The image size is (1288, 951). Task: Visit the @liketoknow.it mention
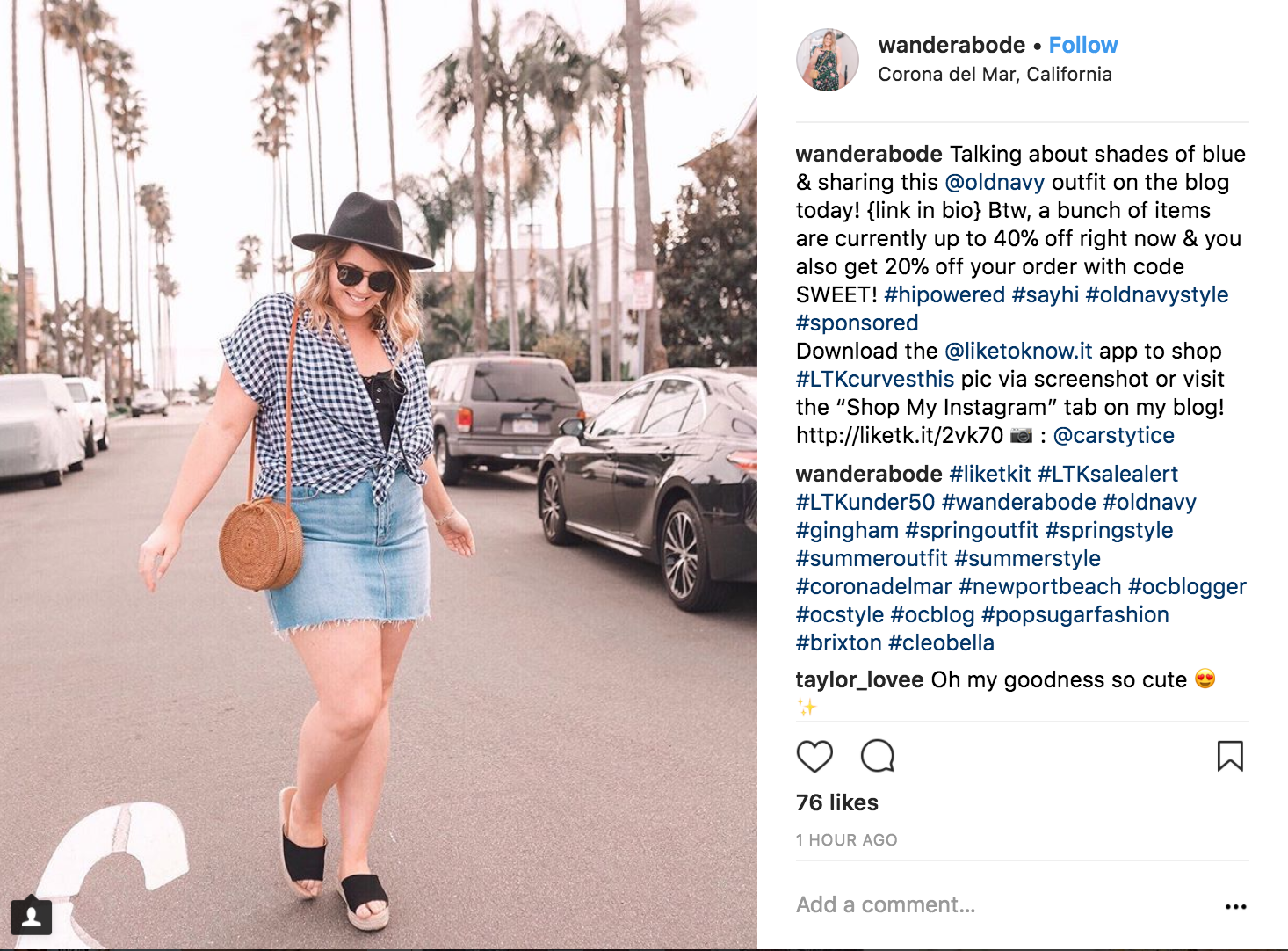[1018, 351]
